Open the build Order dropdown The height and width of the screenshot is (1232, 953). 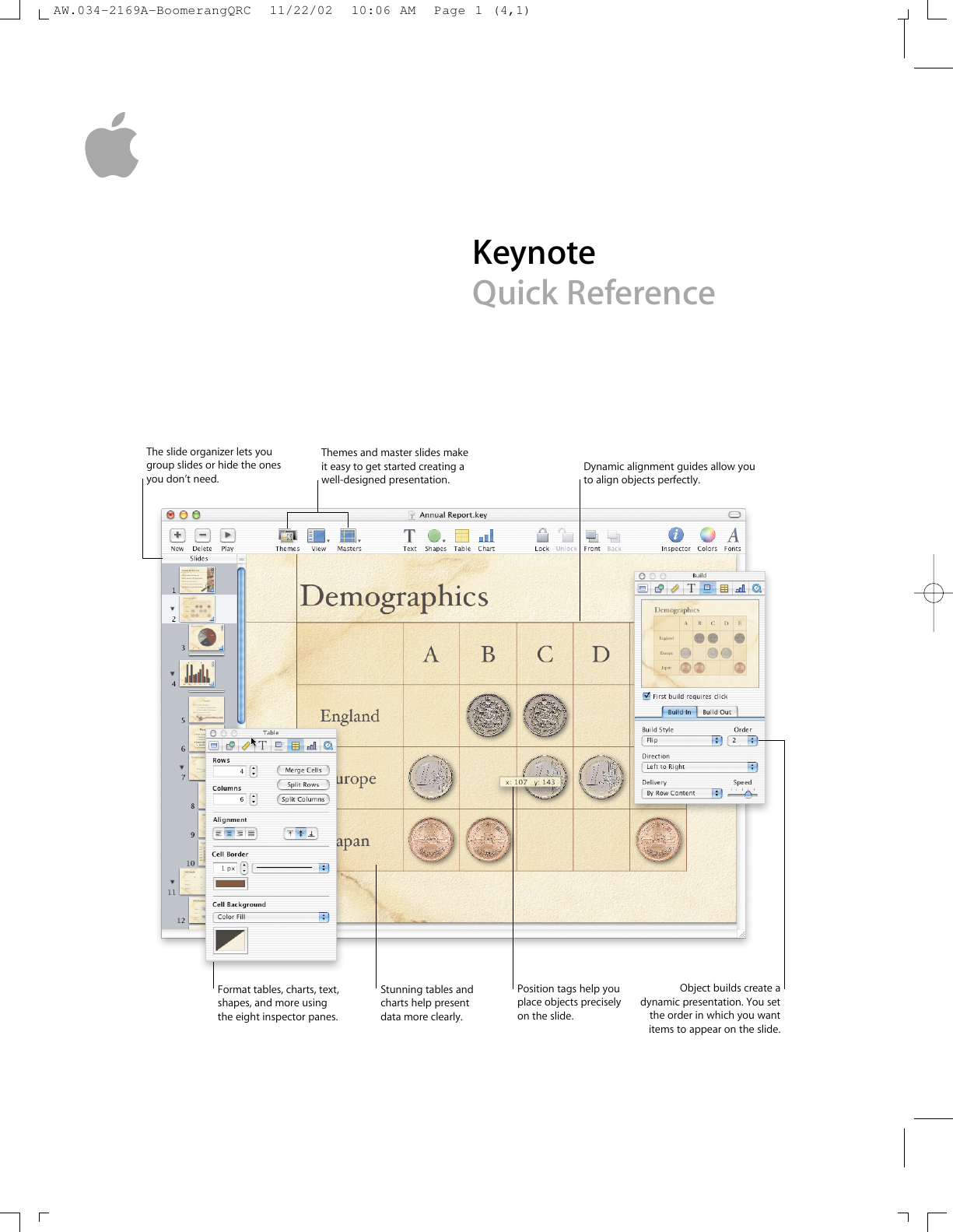pos(743,740)
